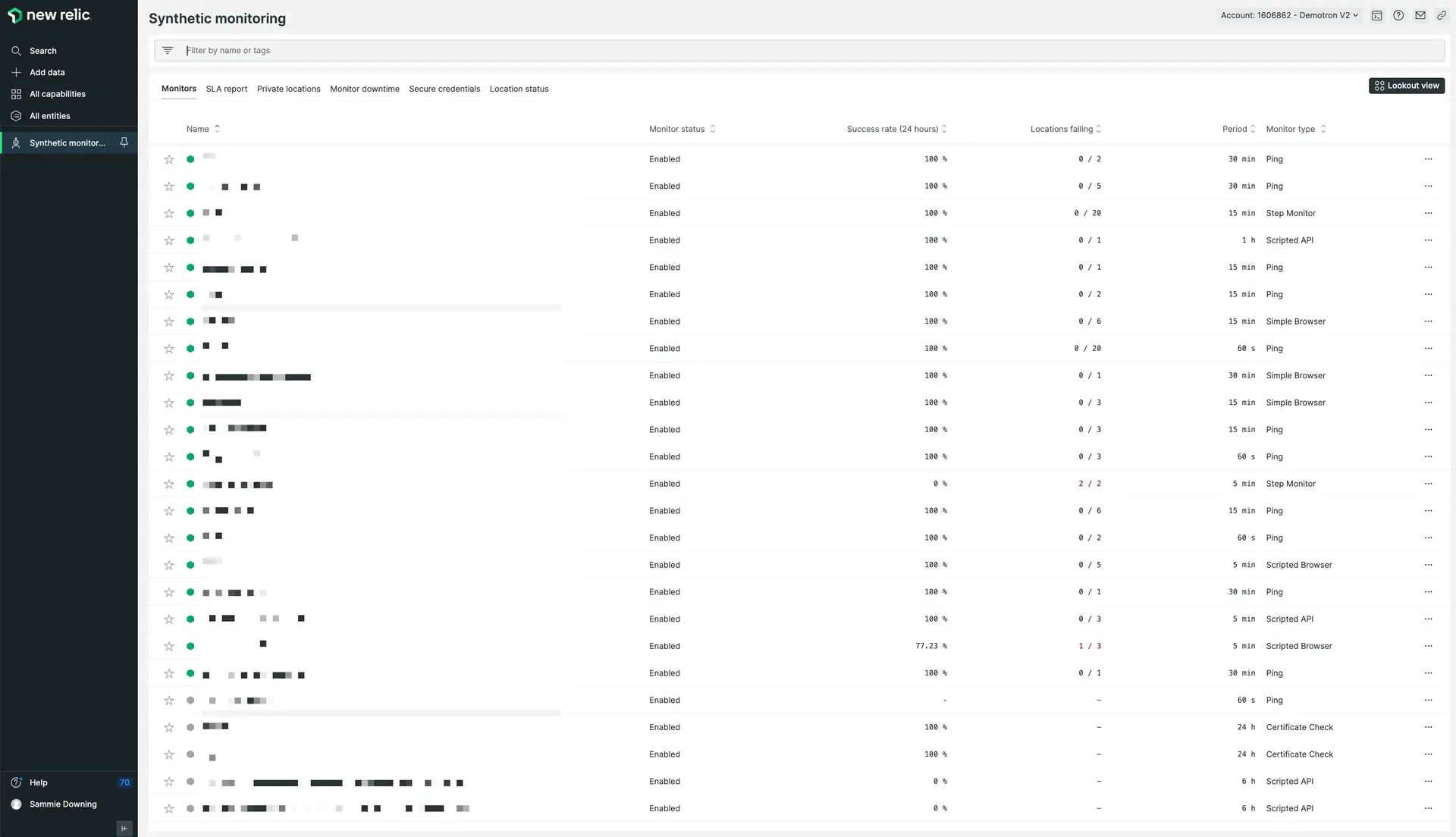Open the Private locations tab
The width and height of the screenshot is (1456, 837).
(288, 89)
